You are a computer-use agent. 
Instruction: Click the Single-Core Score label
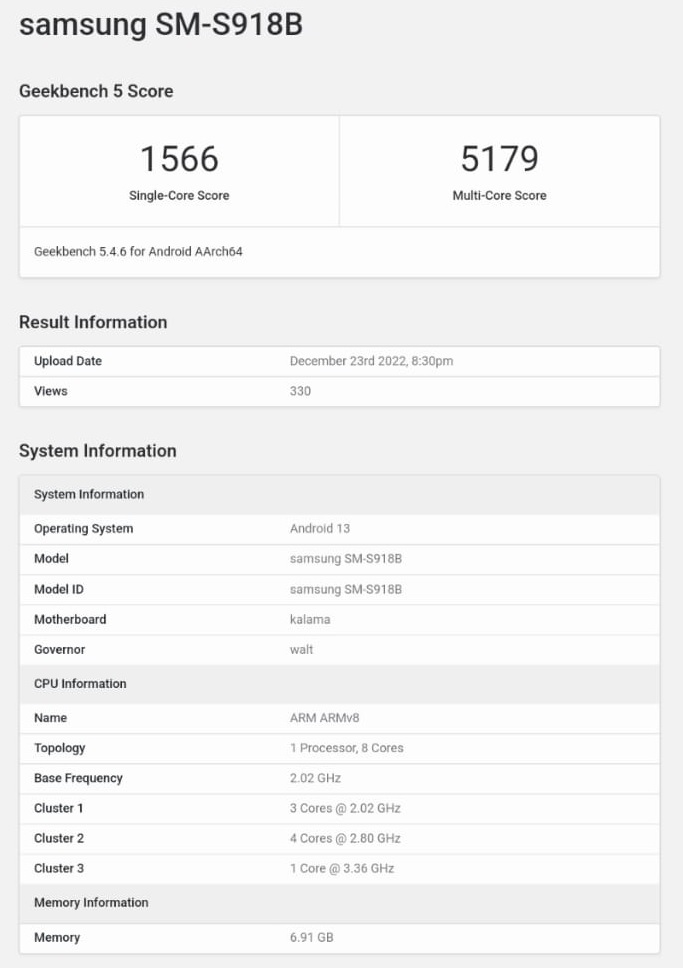[x=179, y=196]
